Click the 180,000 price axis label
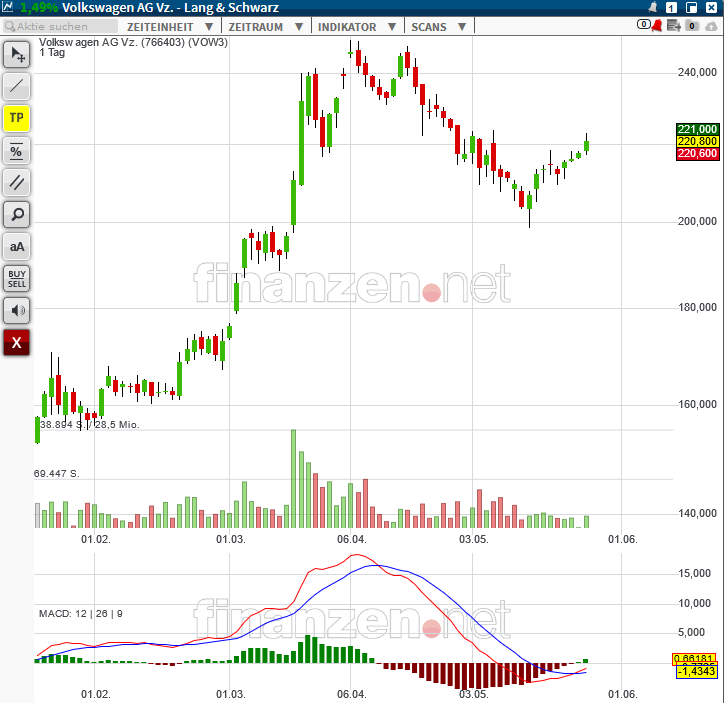724x703 pixels. tap(697, 307)
